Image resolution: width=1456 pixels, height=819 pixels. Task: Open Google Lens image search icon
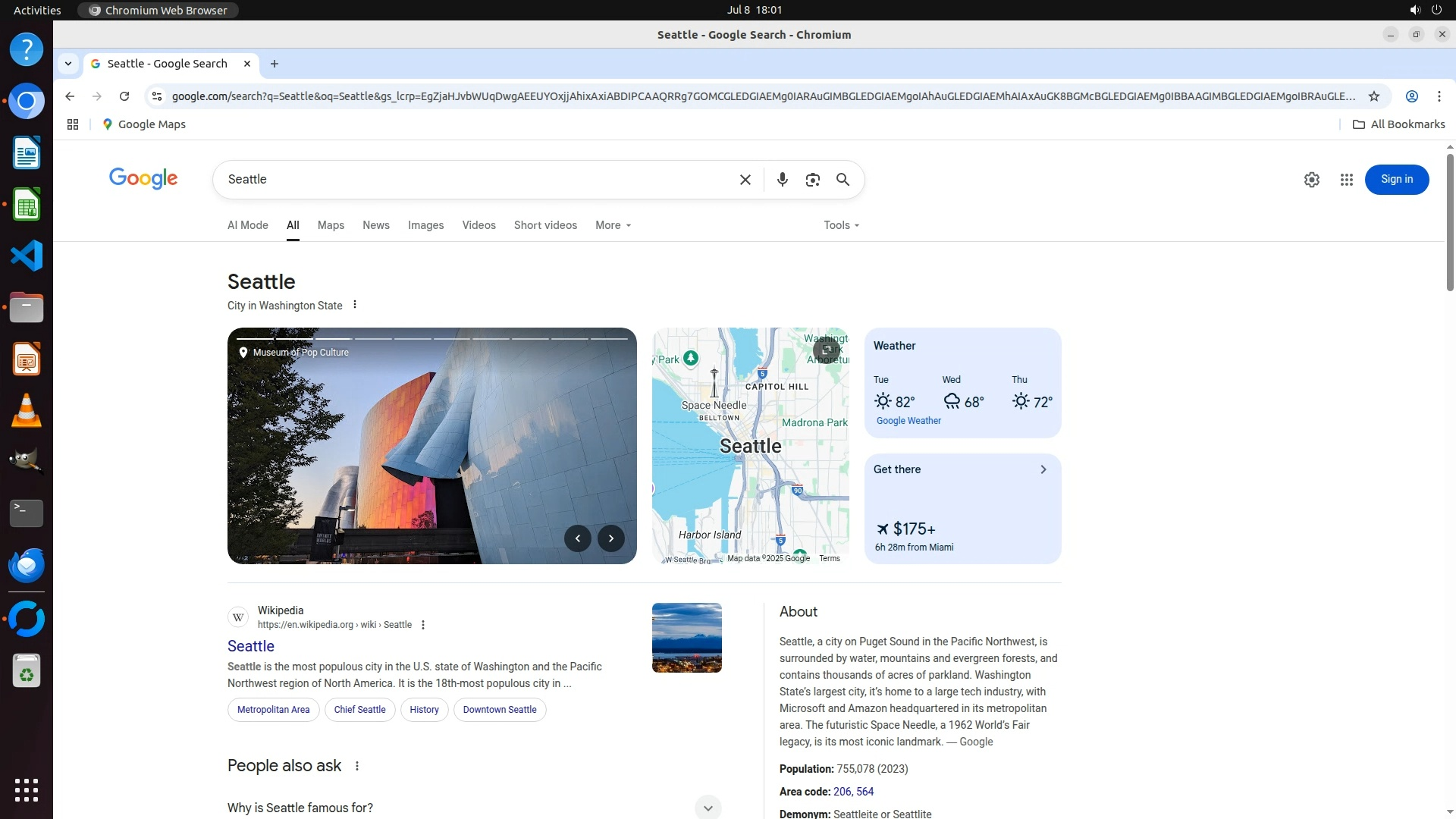(x=812, y=180)
